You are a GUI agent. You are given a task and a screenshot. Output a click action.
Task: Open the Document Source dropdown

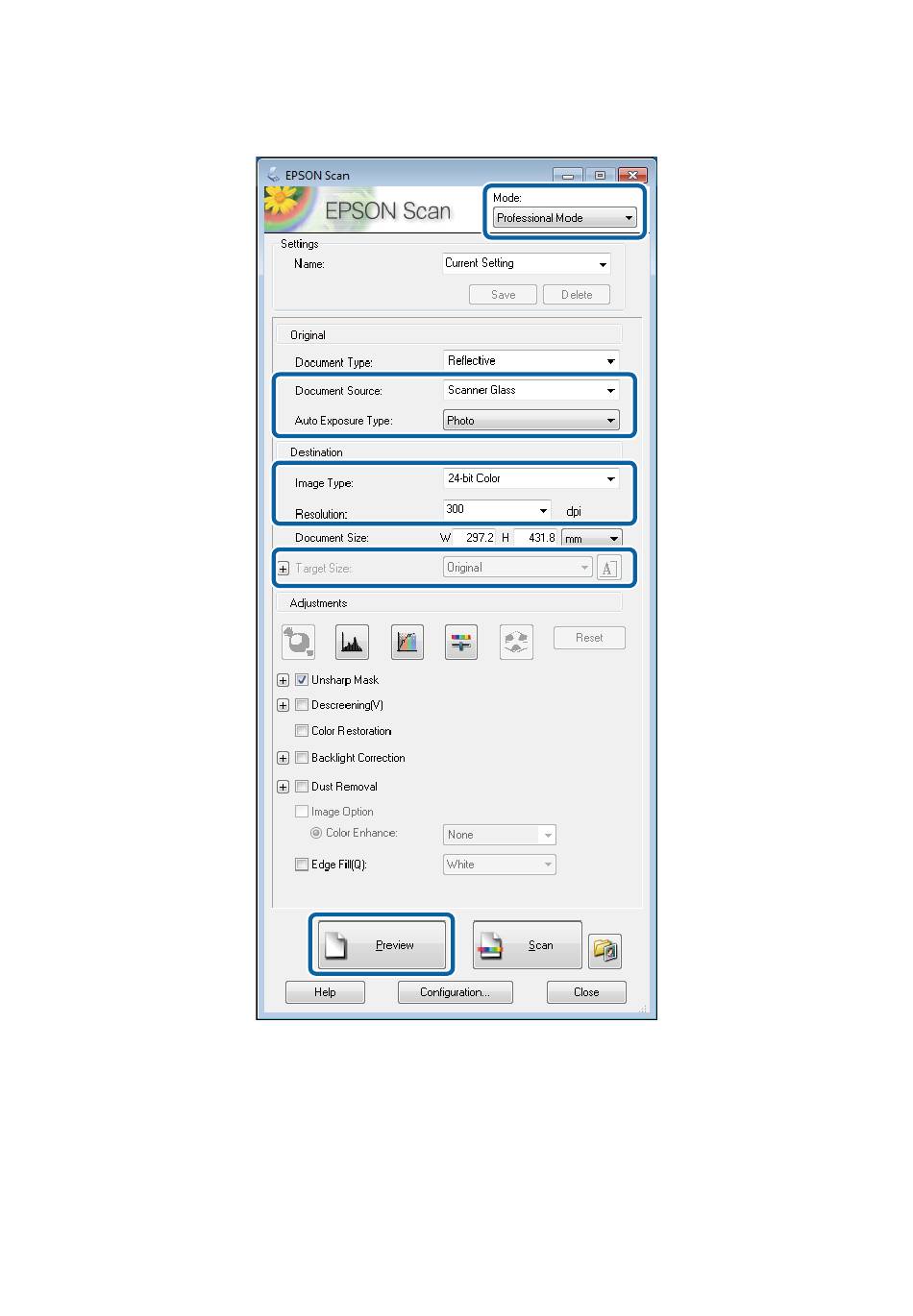point(531,390)
